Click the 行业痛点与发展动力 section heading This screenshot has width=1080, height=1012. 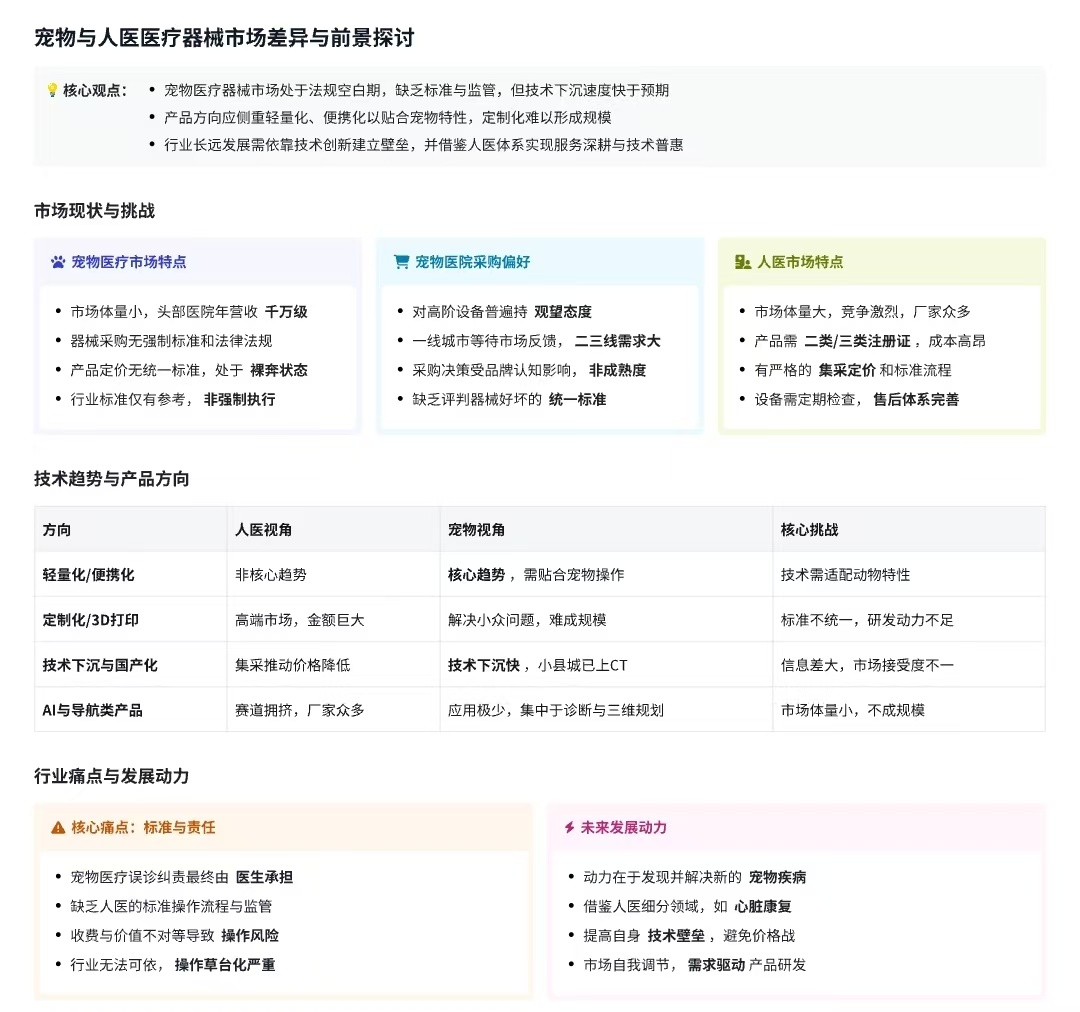tap(112, 776)
